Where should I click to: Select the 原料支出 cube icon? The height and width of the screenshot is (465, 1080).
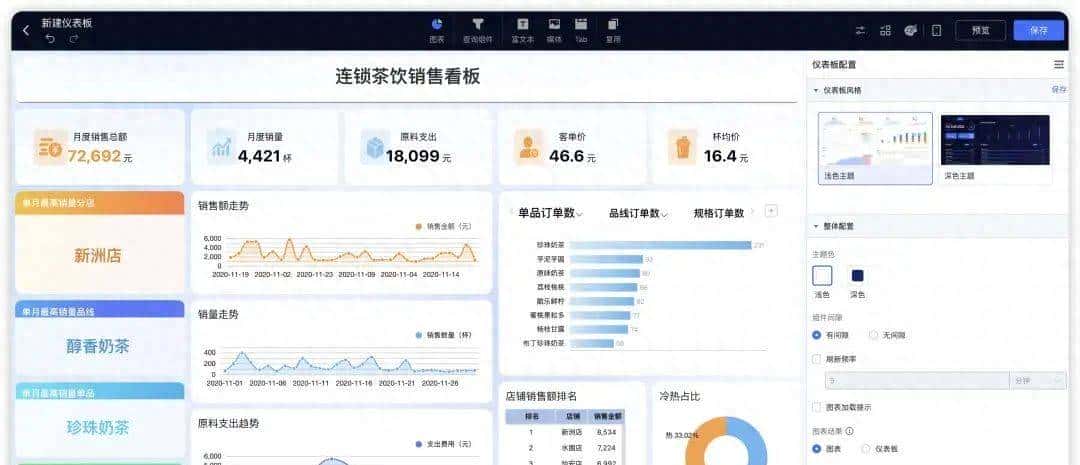pos(375,147)
